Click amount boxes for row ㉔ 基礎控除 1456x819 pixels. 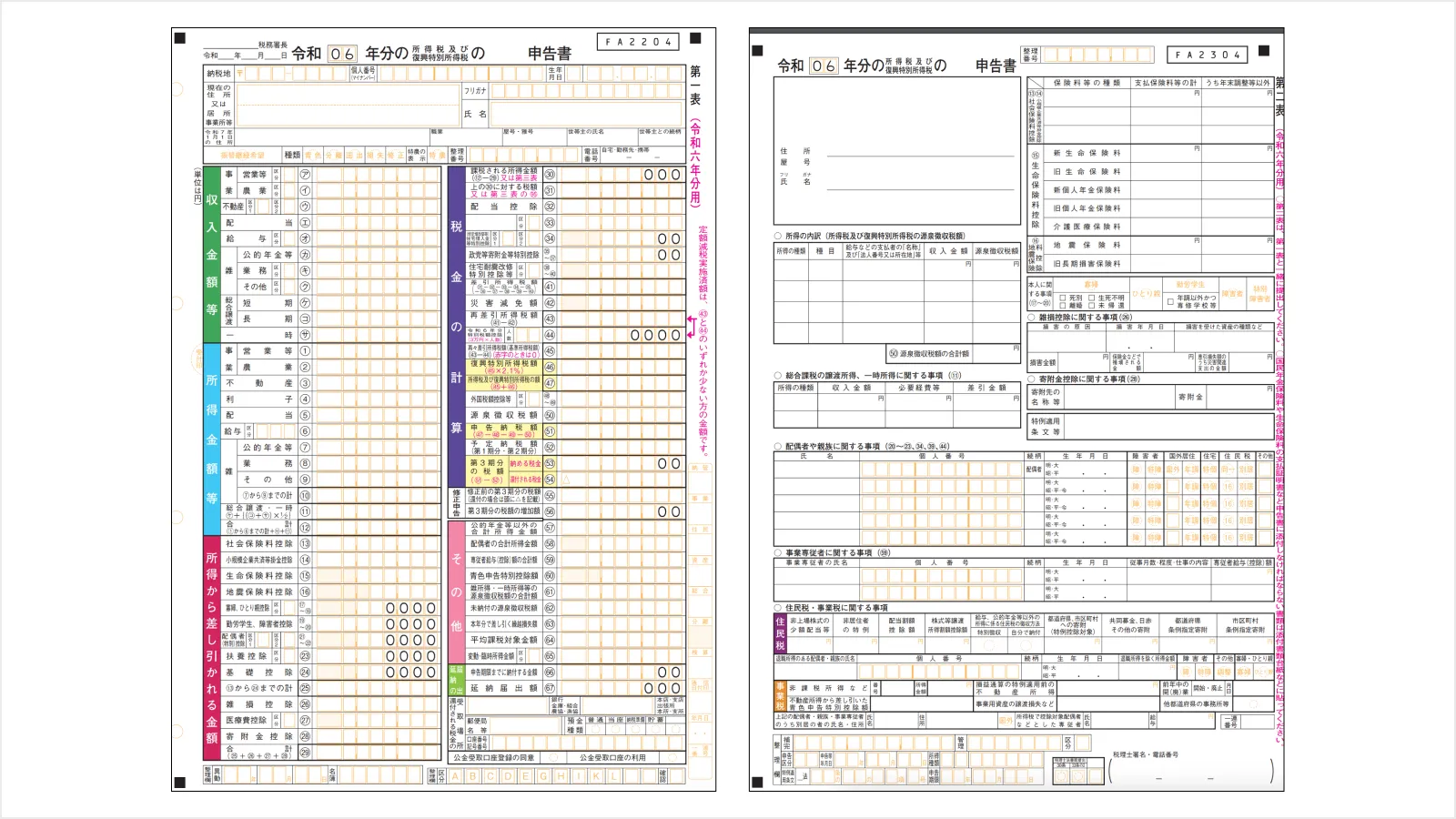(x=375, y=672)
